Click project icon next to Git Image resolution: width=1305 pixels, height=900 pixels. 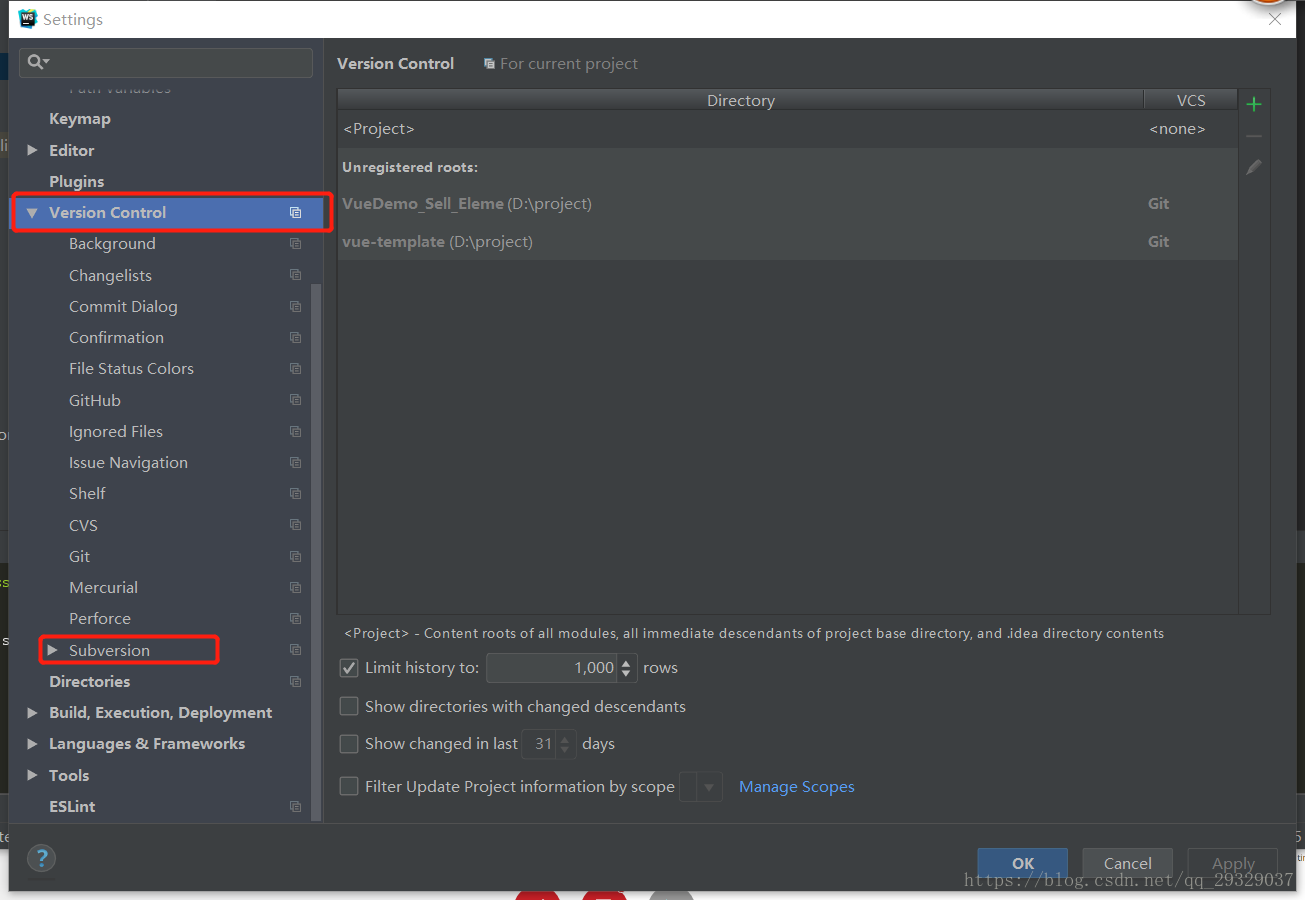tap(295, 556)
